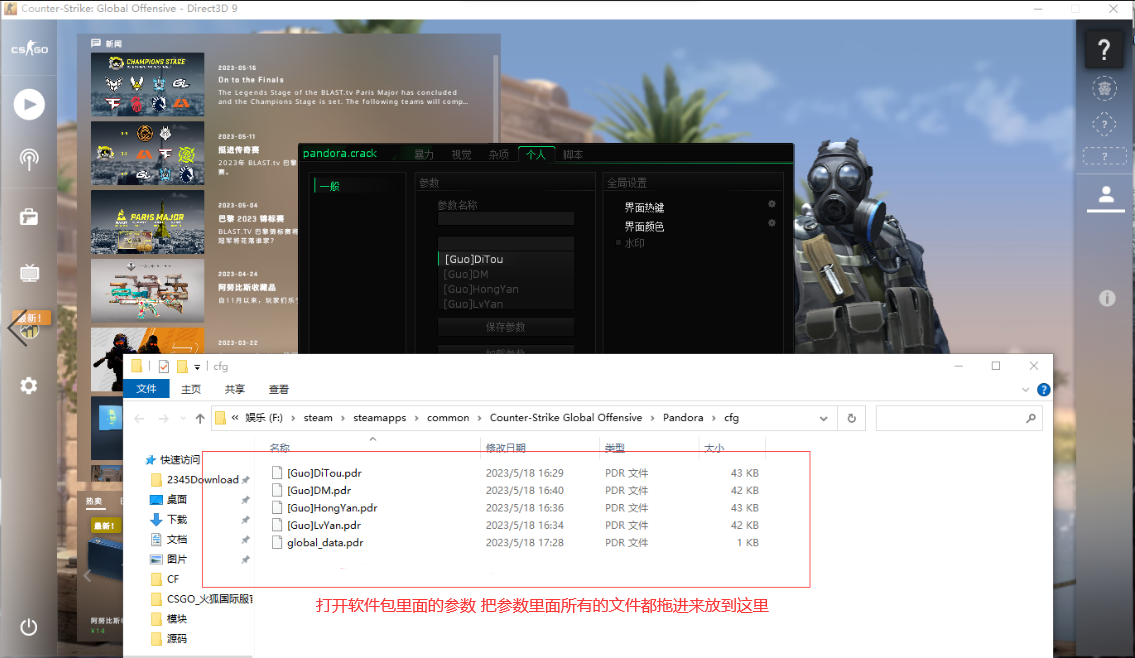
Task: Open recent locations dropdown in Explorer
Action: pos(182,418)
